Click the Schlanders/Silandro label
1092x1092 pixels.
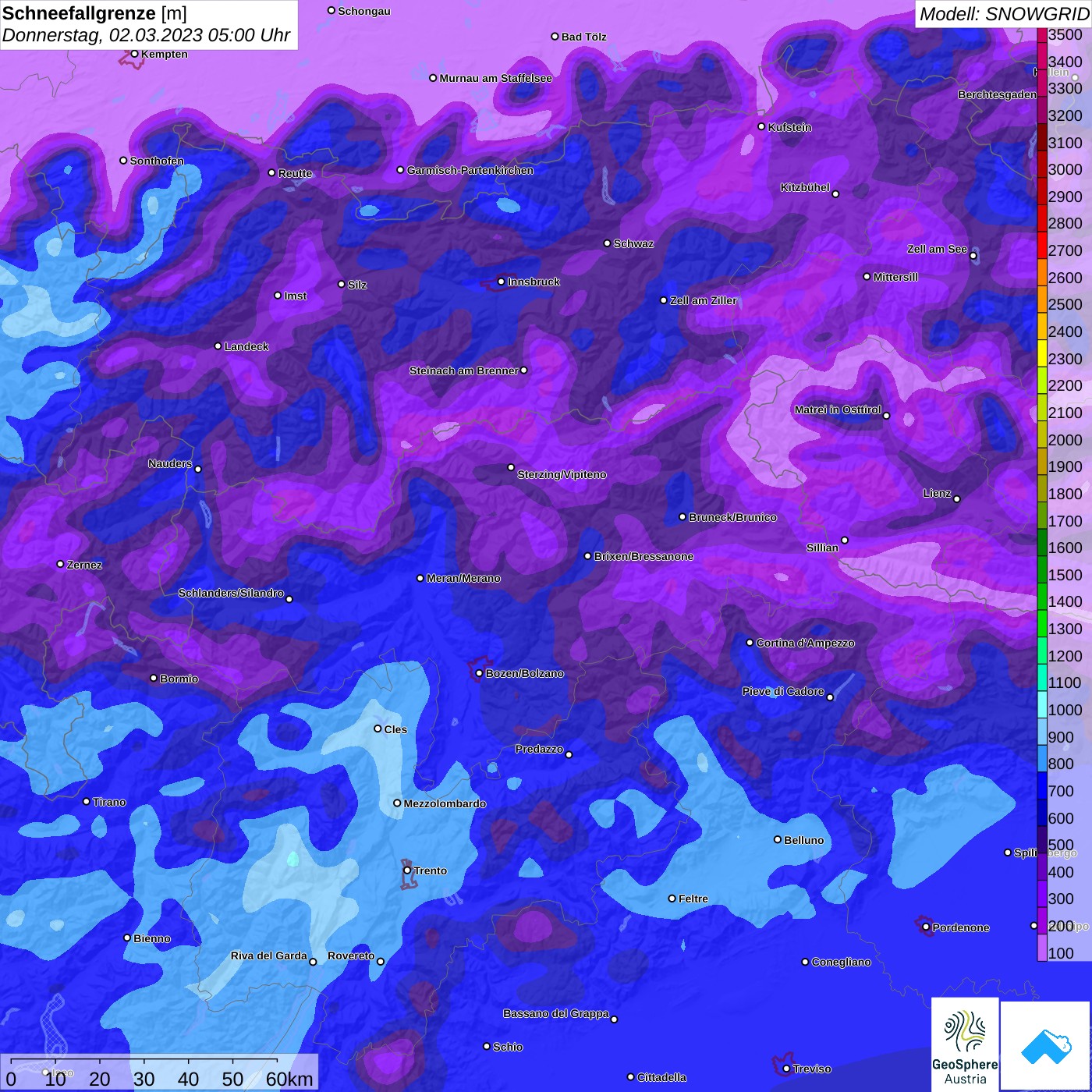[x=231, y=593]
